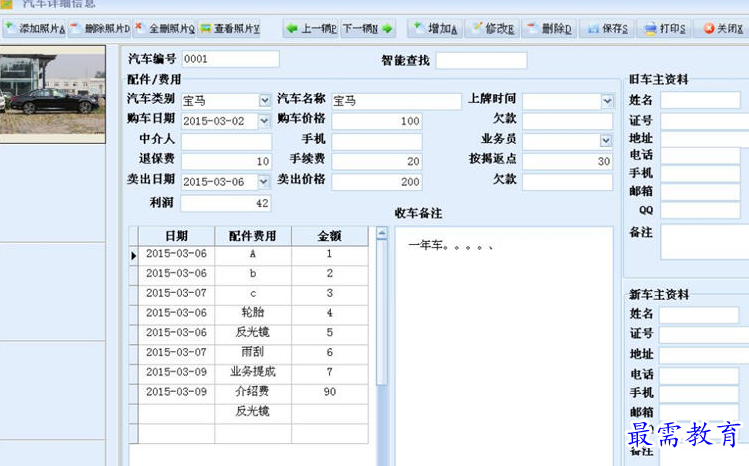The image size is (749, 466).
Task: Save the record with 保存 button
Action: [607, 29]
